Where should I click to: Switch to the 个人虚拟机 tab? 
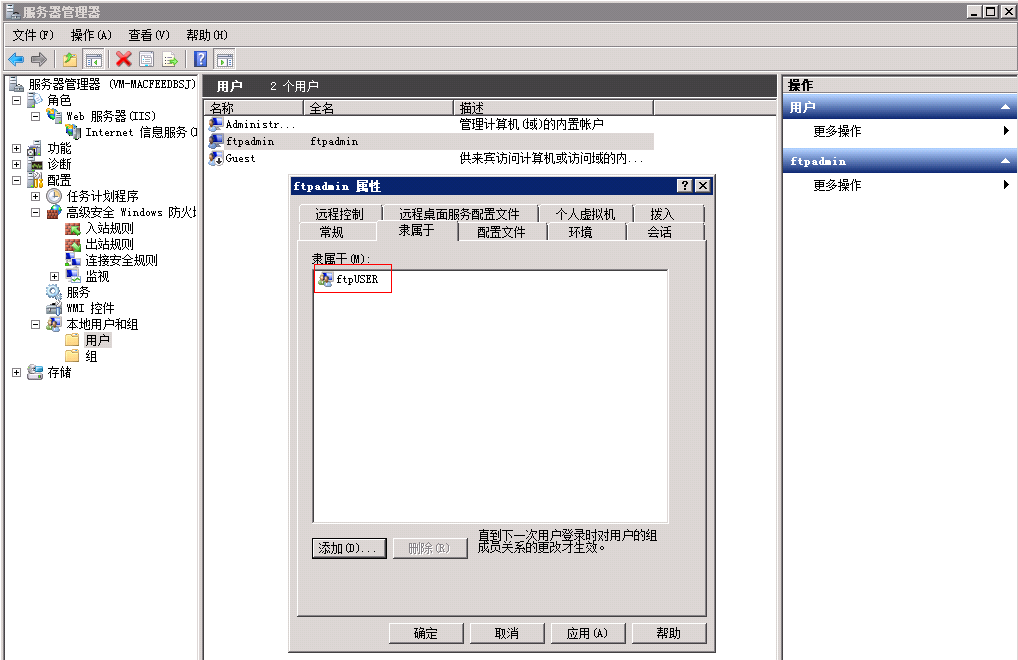(585, 214)
